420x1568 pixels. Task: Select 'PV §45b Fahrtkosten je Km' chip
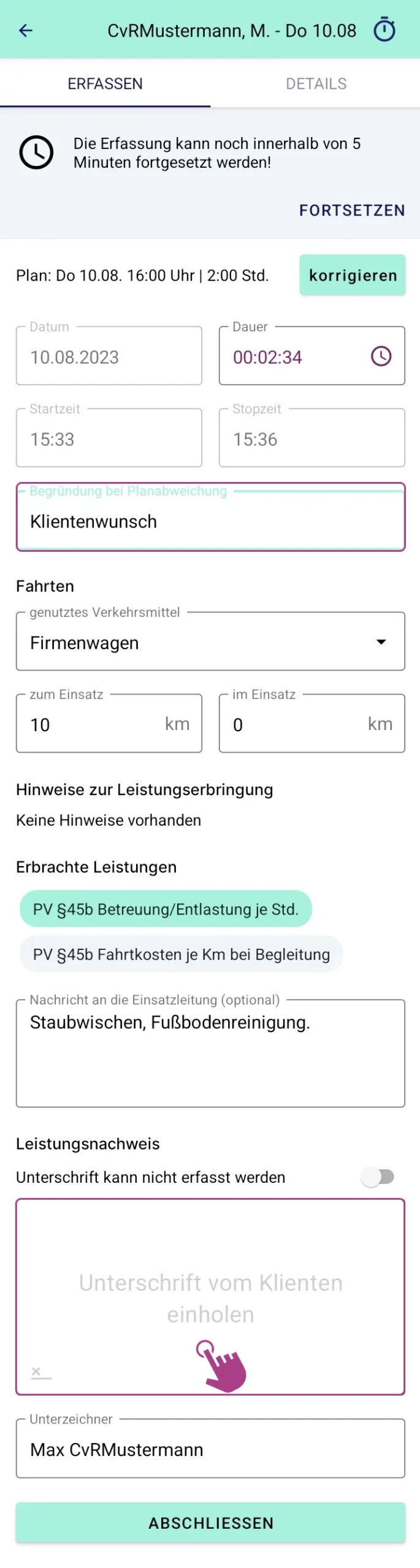point(181,954)
